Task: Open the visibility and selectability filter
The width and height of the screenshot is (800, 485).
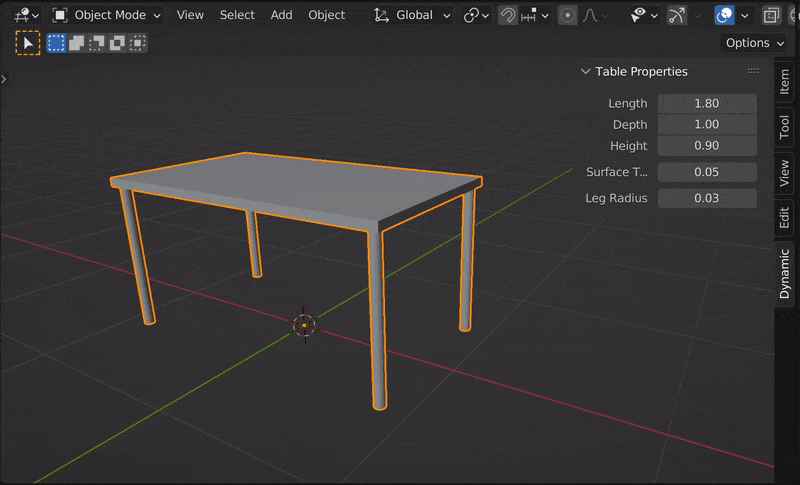Action: (644, 15)
